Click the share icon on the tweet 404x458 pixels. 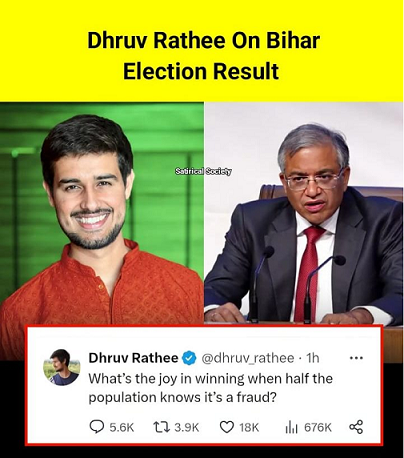click(356, 427)
